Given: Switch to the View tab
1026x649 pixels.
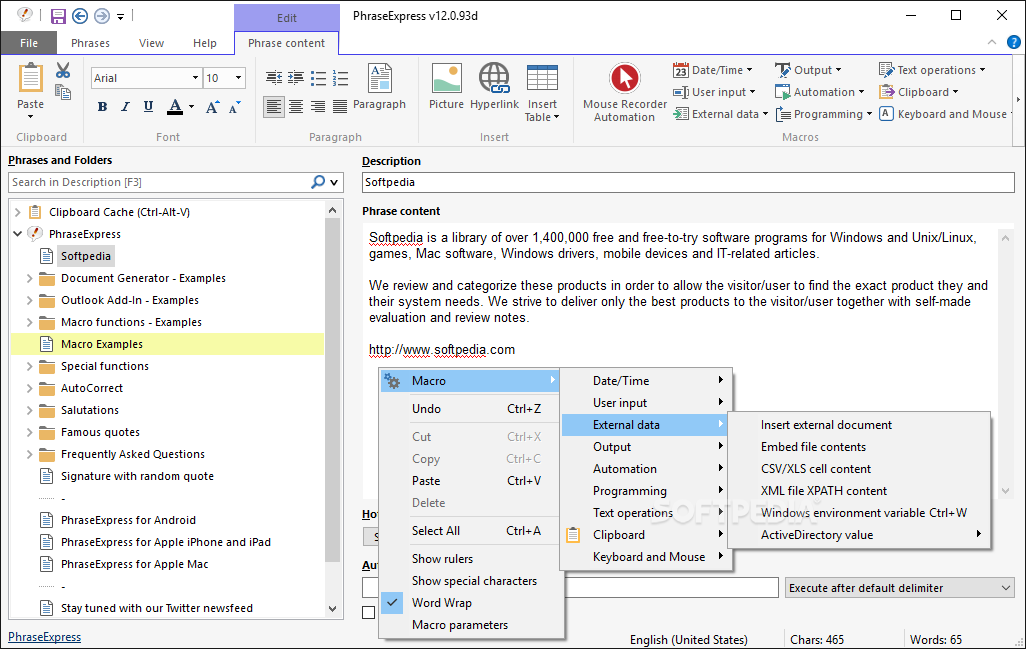Looking at the screenshot, I should (151, 43).
